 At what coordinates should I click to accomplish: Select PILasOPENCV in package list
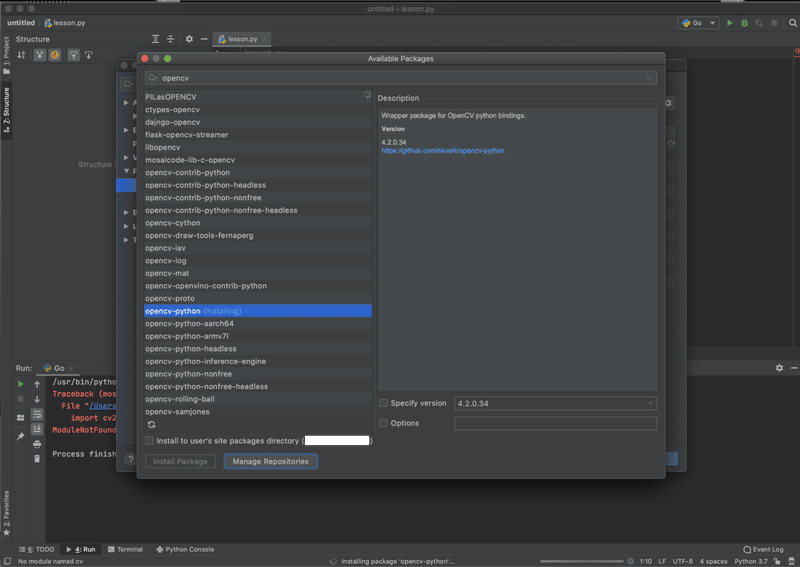coord(258,97)
